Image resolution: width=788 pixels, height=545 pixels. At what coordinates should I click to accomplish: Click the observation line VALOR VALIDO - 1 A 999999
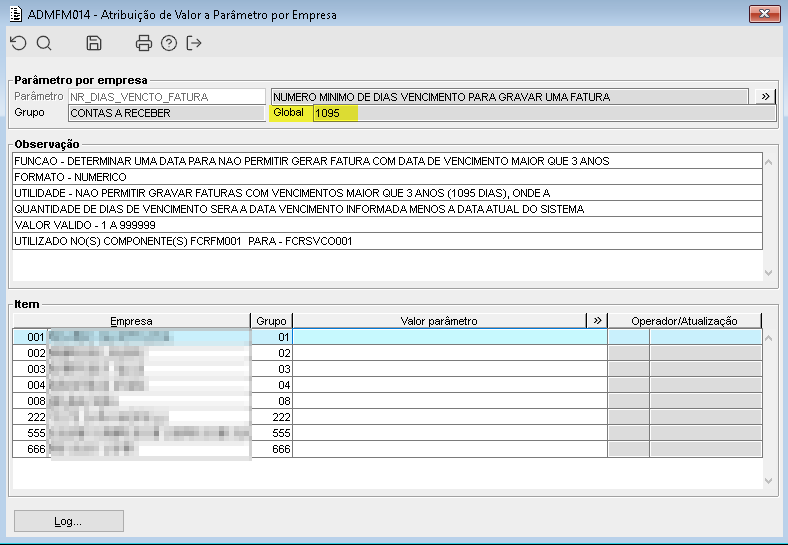(387, 225)
